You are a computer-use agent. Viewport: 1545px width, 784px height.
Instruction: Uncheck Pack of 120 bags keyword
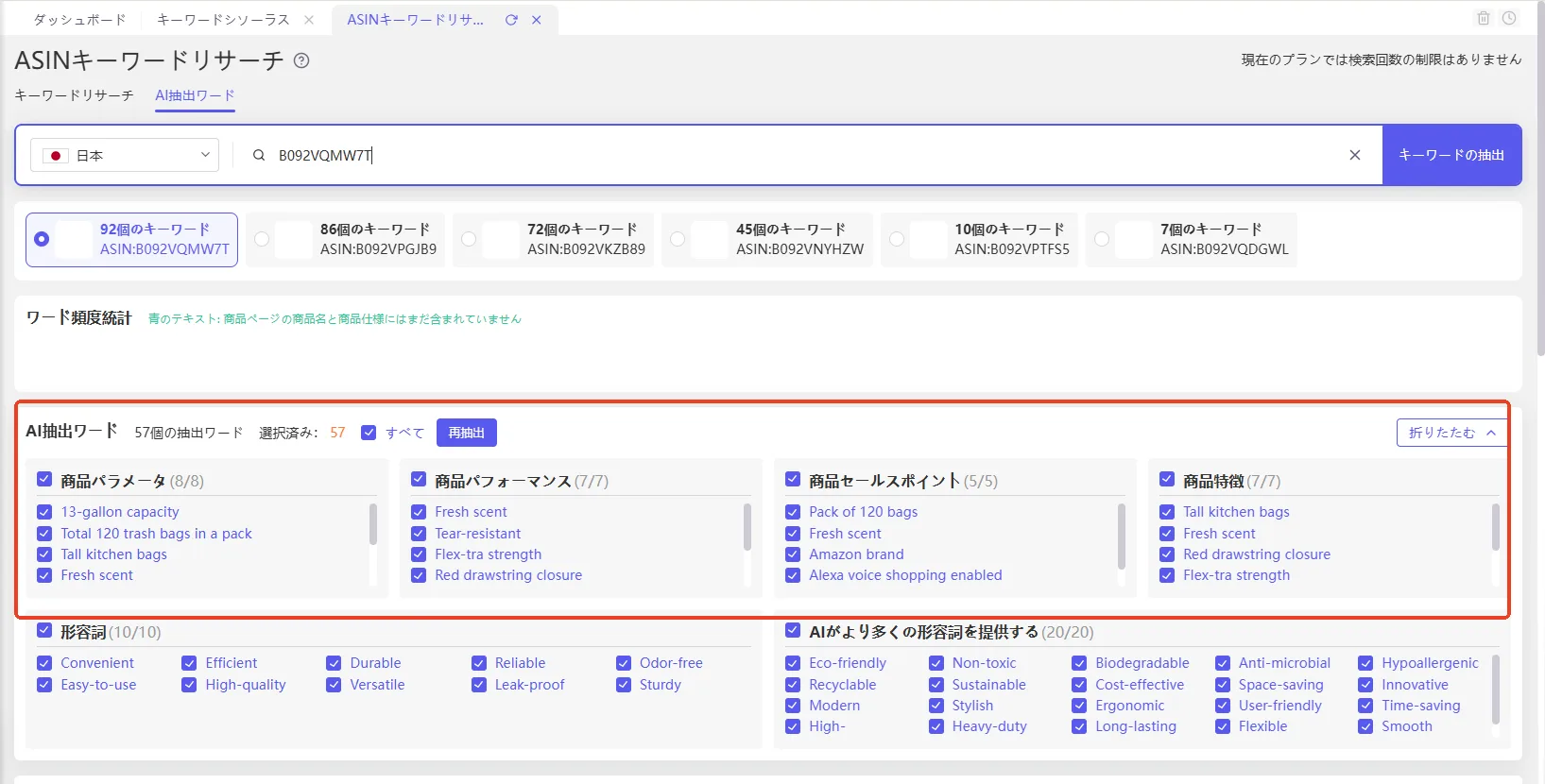point(793,512)
